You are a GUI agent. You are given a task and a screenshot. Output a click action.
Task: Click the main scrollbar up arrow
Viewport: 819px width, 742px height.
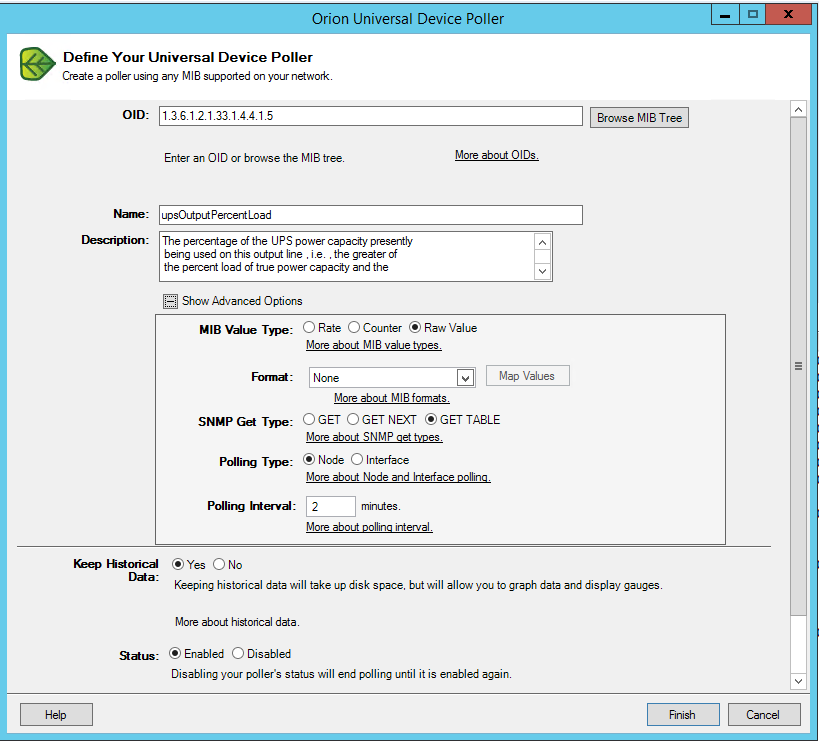point(798,109)
